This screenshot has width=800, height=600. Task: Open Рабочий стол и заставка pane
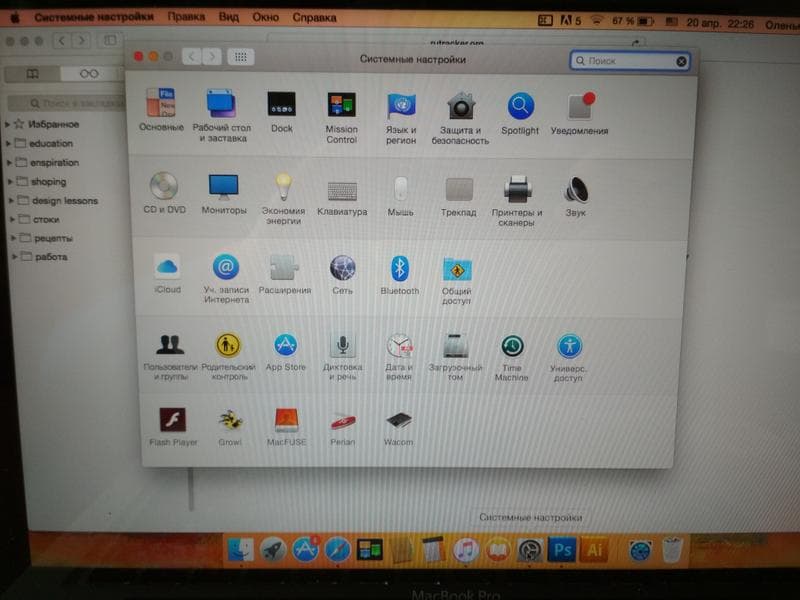[221, 115]
